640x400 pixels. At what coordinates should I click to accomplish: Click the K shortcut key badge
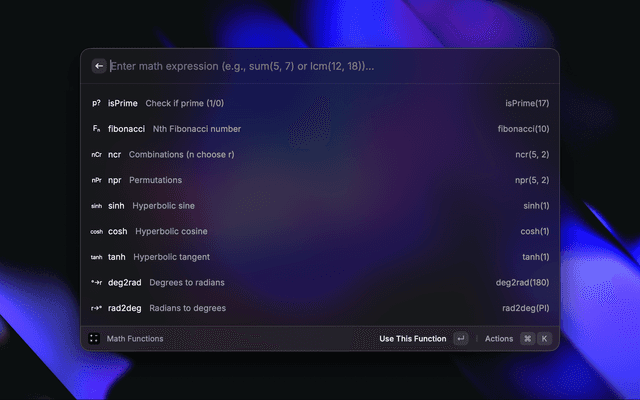(x=544, y=339)
